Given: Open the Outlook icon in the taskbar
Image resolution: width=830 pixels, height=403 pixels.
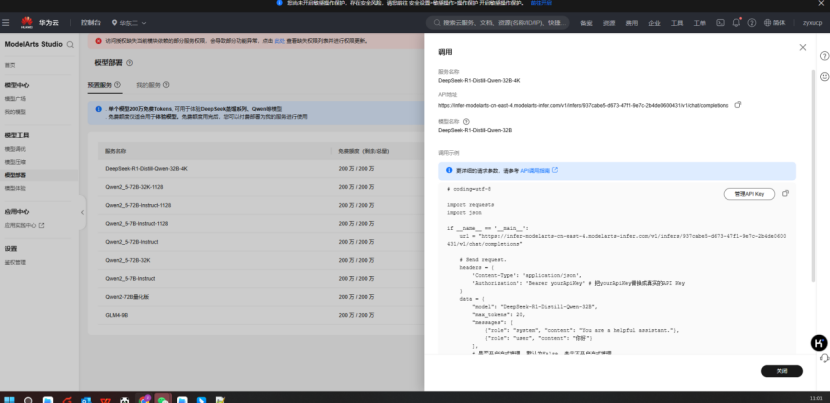Looking at the screenshot, I should 86,400.
